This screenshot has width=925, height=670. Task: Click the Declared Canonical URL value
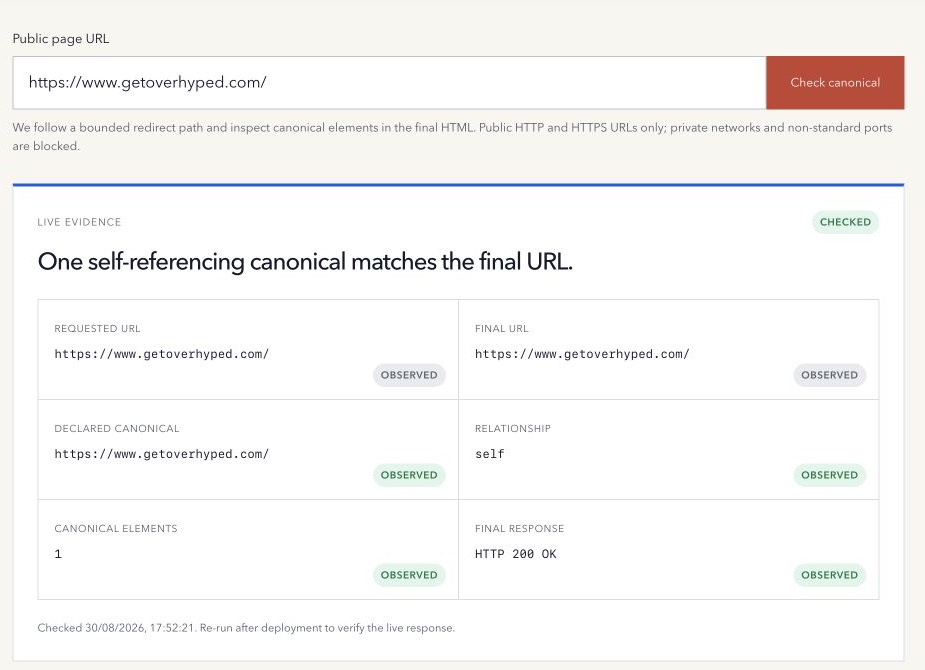(x=162, y=454)
